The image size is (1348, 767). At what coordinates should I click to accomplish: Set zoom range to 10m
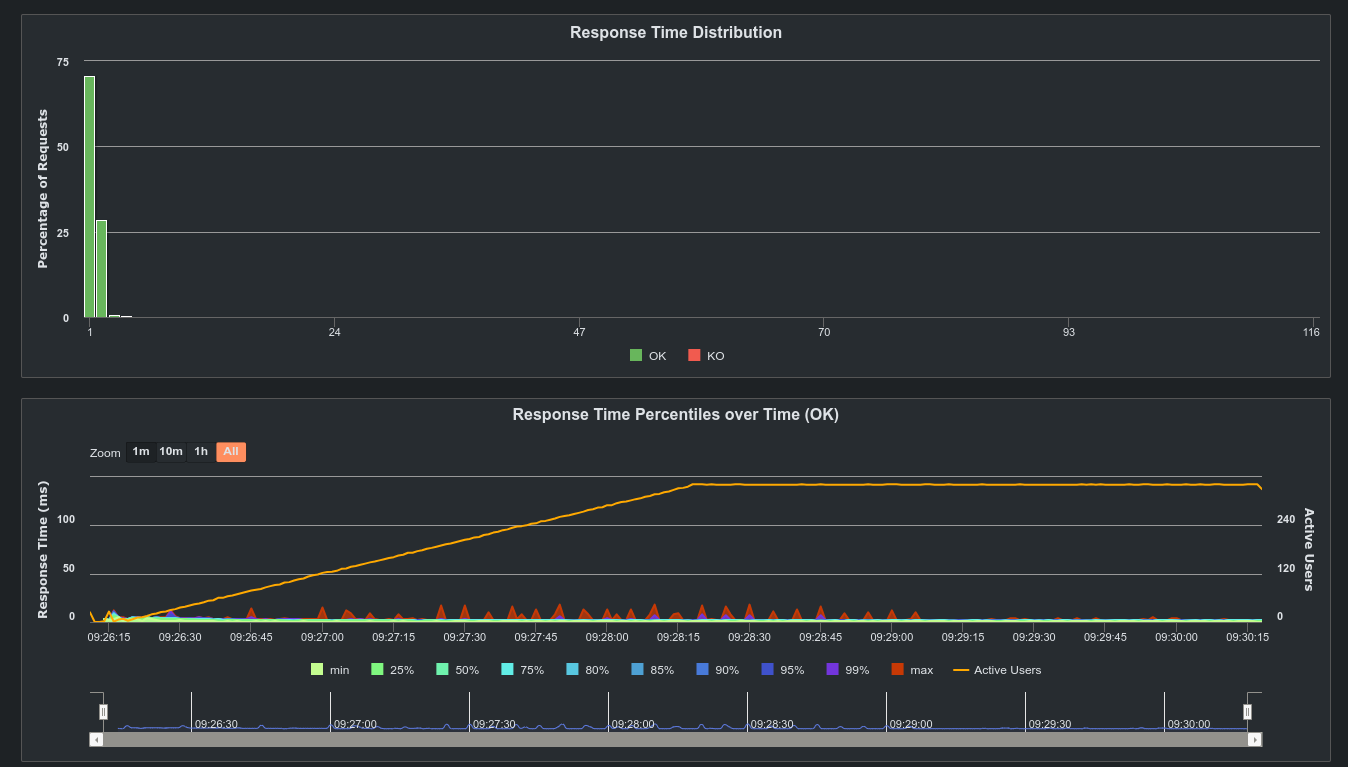tap(171, 452)
